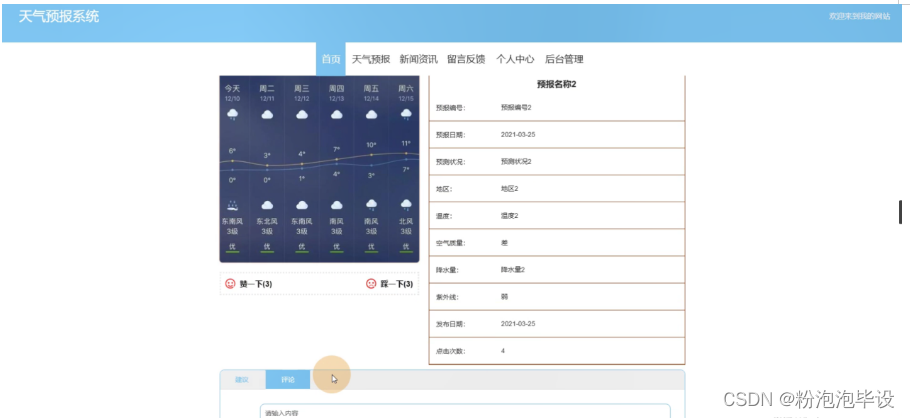Image resolution: width=910 pixels, height=418 pixels.
Task: Focus the 请输入内容 comment input box
Action: pyautogui.click(x=465, y=411)
